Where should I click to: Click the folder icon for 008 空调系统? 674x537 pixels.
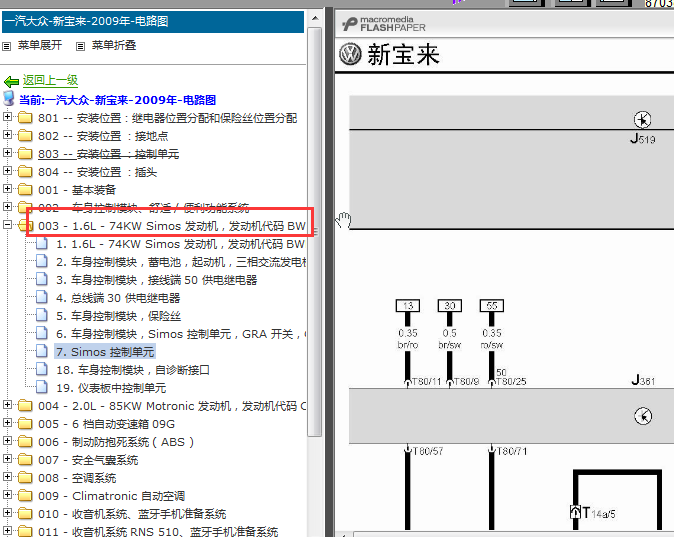point(25,478)
